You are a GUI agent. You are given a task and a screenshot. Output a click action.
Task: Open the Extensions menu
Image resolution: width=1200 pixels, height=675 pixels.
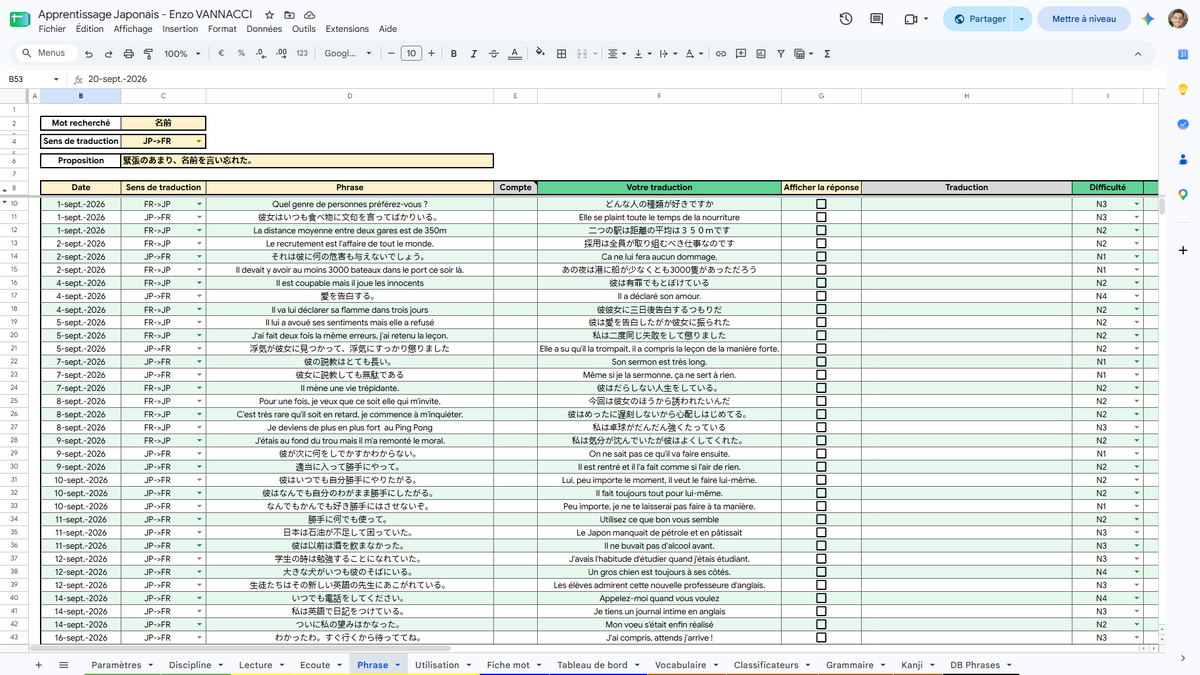point(347,29)
